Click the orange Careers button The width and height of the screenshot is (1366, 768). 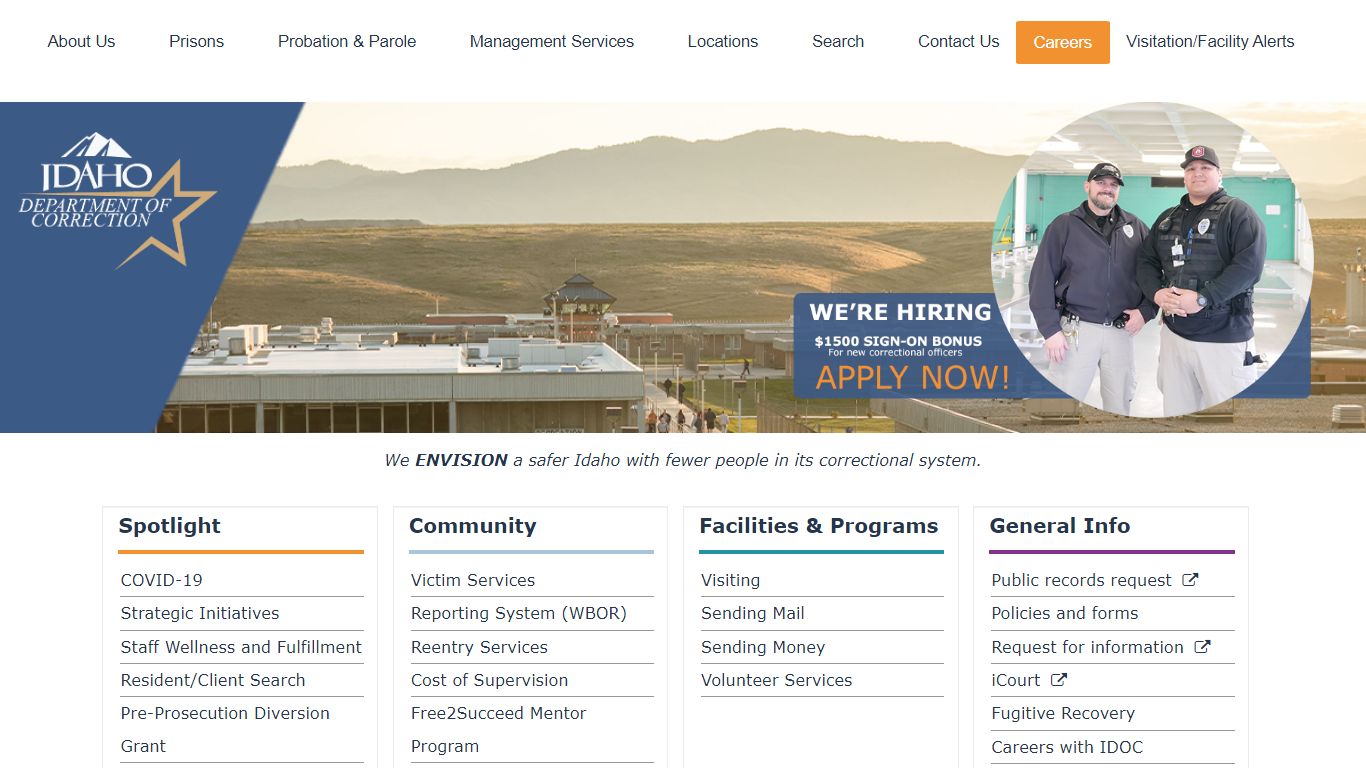(x=1063, y=42)
